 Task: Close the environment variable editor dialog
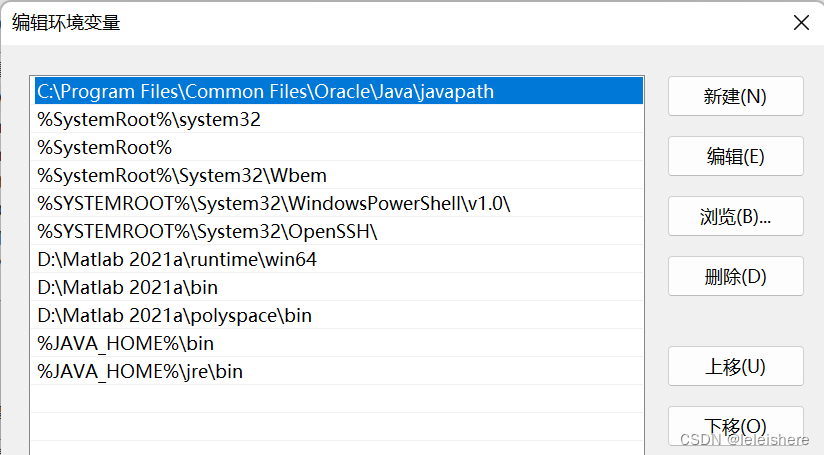[x=801, y=23]
